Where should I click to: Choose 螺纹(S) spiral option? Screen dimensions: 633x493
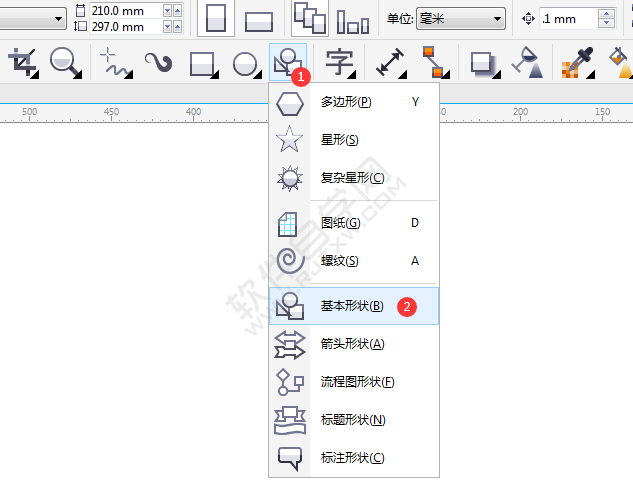point(354,261)
